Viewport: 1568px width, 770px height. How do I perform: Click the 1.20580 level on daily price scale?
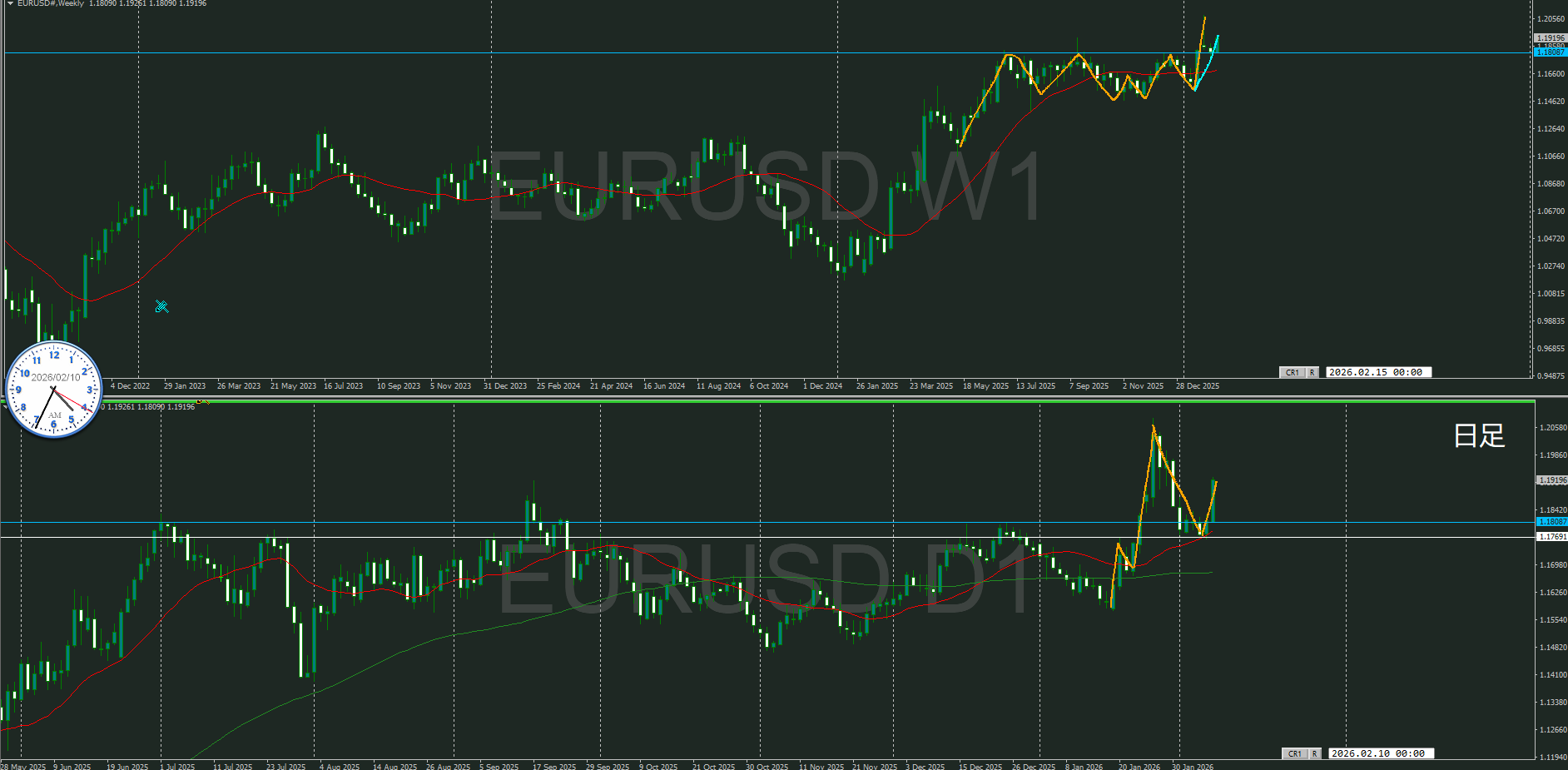(x=1552, y=428)
